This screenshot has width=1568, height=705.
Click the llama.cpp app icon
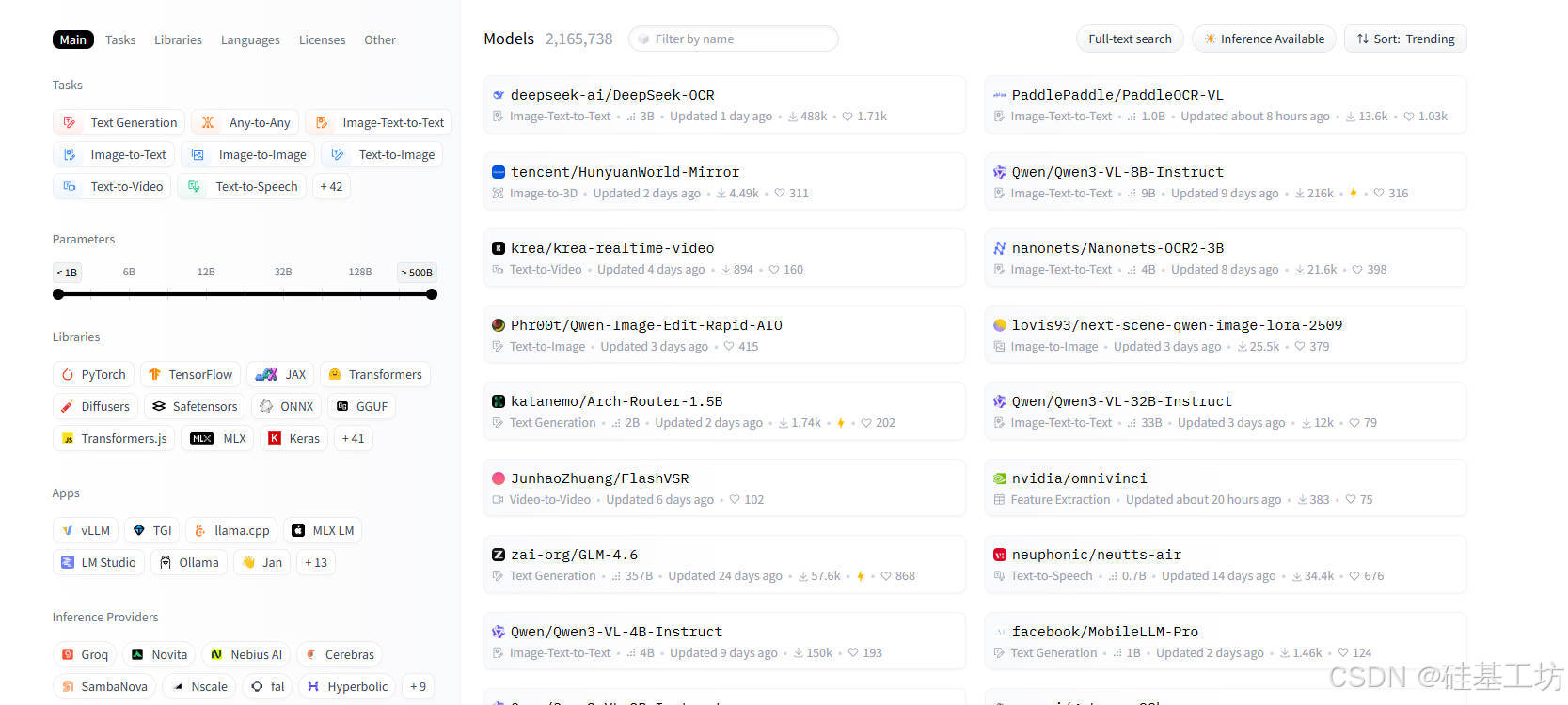(x=200, y=530)
